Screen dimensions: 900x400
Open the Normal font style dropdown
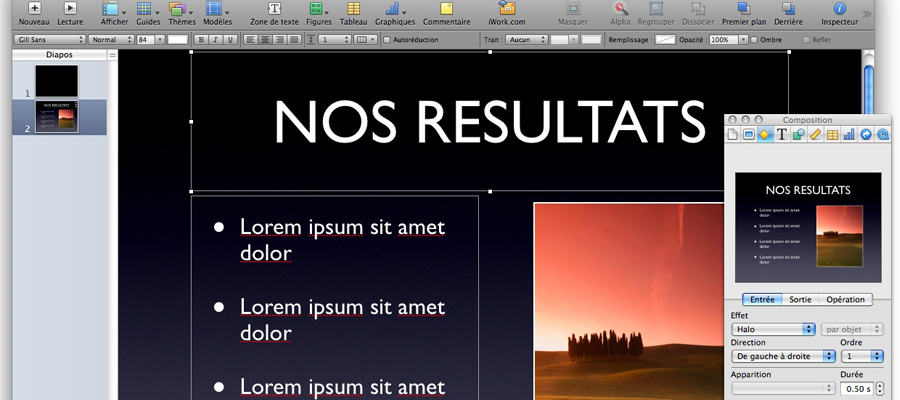click(x=111, y=40)
